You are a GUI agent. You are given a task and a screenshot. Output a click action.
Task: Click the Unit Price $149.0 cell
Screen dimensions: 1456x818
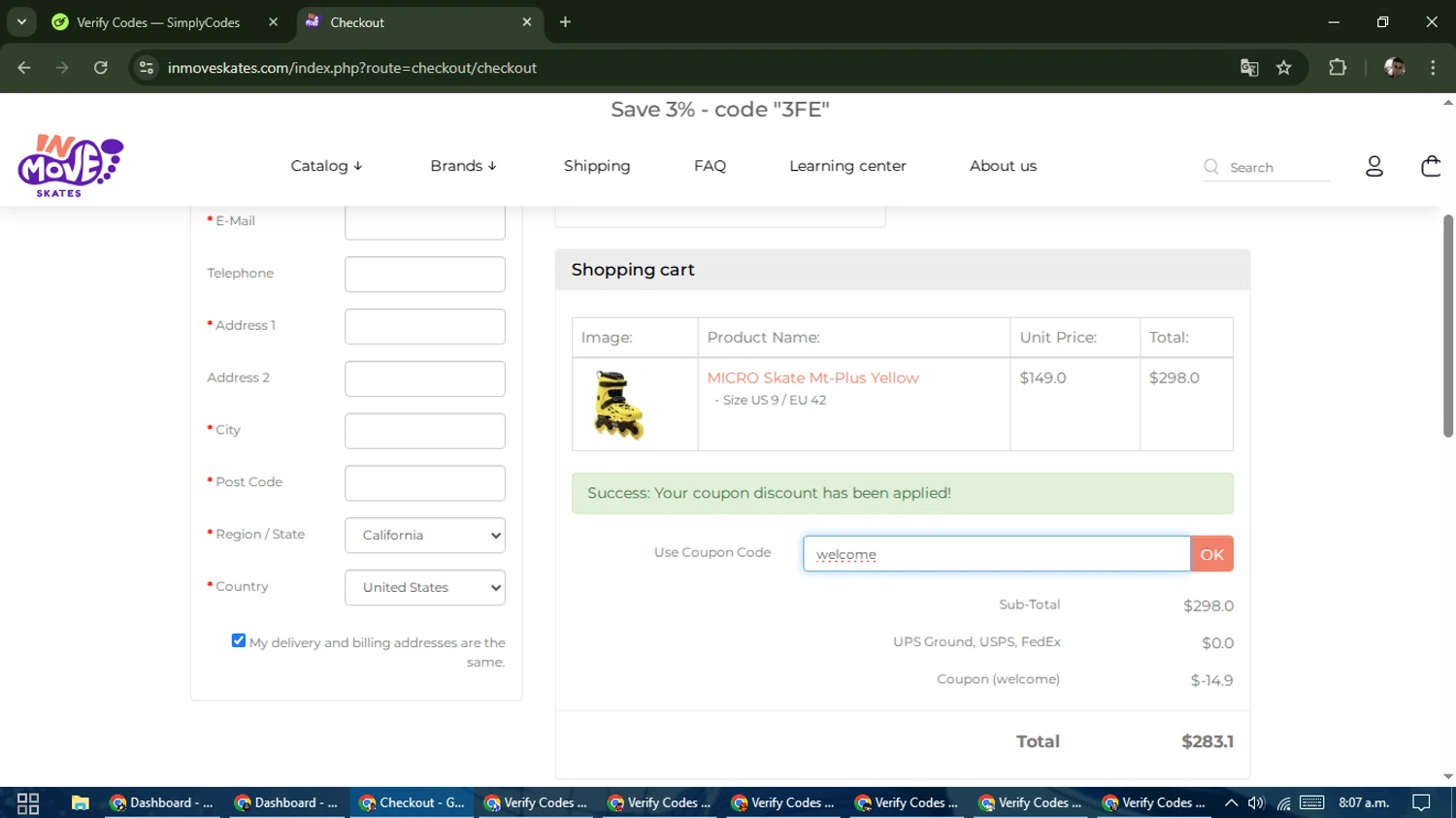[x=1075, y=405]
